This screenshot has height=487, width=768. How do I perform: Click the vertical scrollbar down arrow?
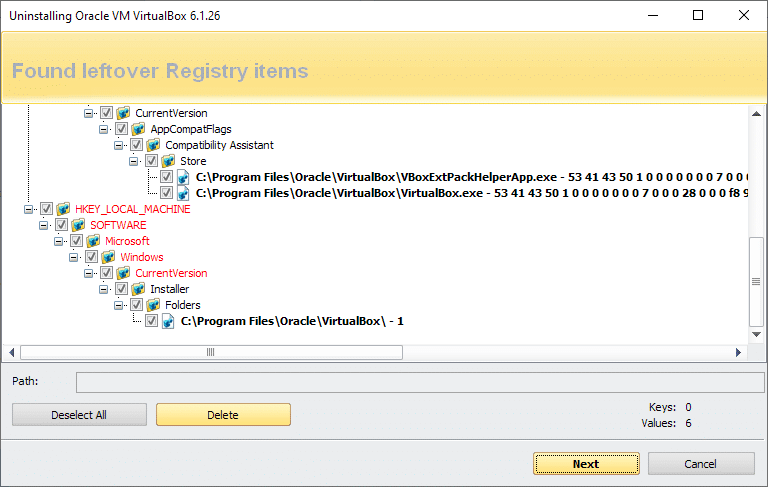point(756,335)
